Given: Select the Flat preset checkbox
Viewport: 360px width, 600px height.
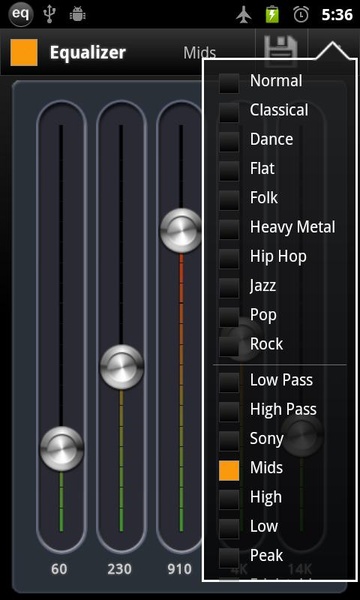Looking at the screenshot, I should 229,171.
